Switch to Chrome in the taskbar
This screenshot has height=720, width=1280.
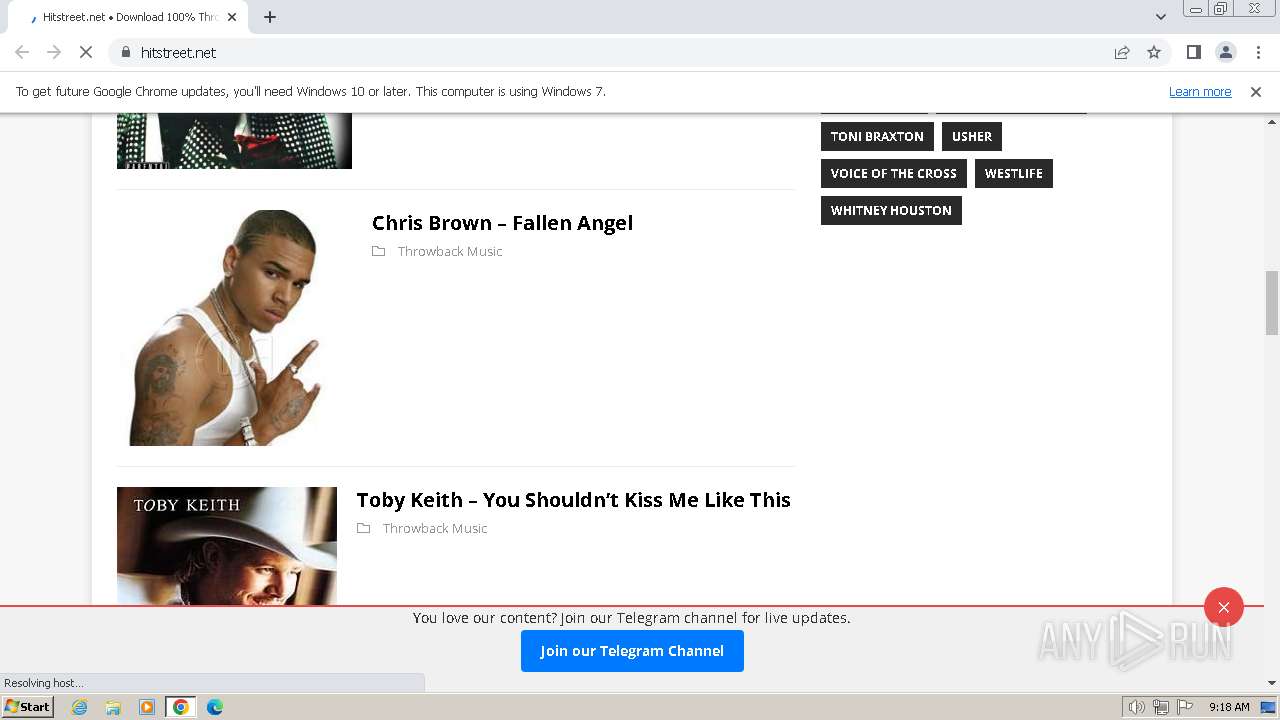(181, 707)
